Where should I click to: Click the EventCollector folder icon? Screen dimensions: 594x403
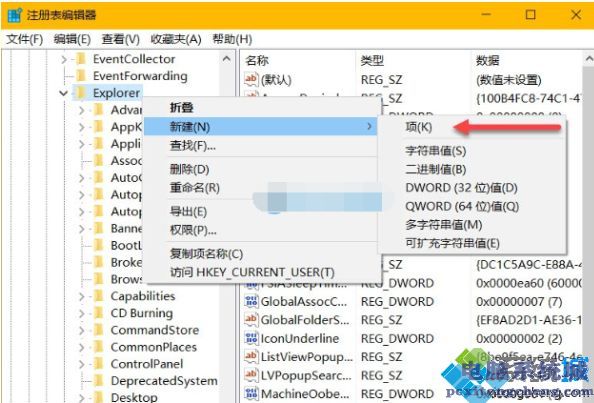pyautogui.click(x=81, y=59)
